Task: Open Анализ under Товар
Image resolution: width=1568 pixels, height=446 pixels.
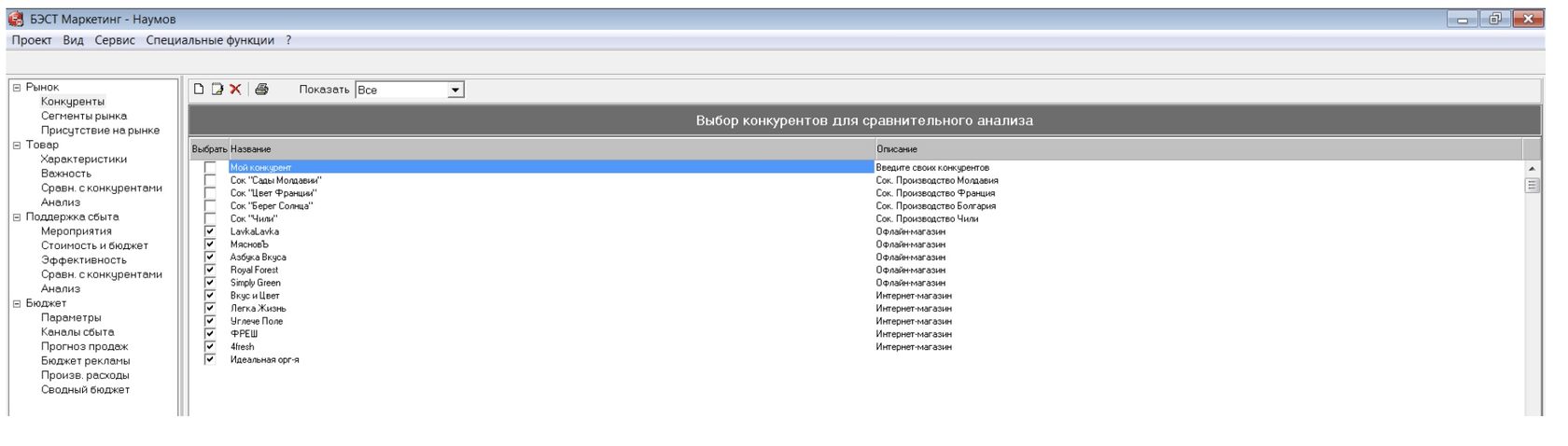Action: click(61, 202)
